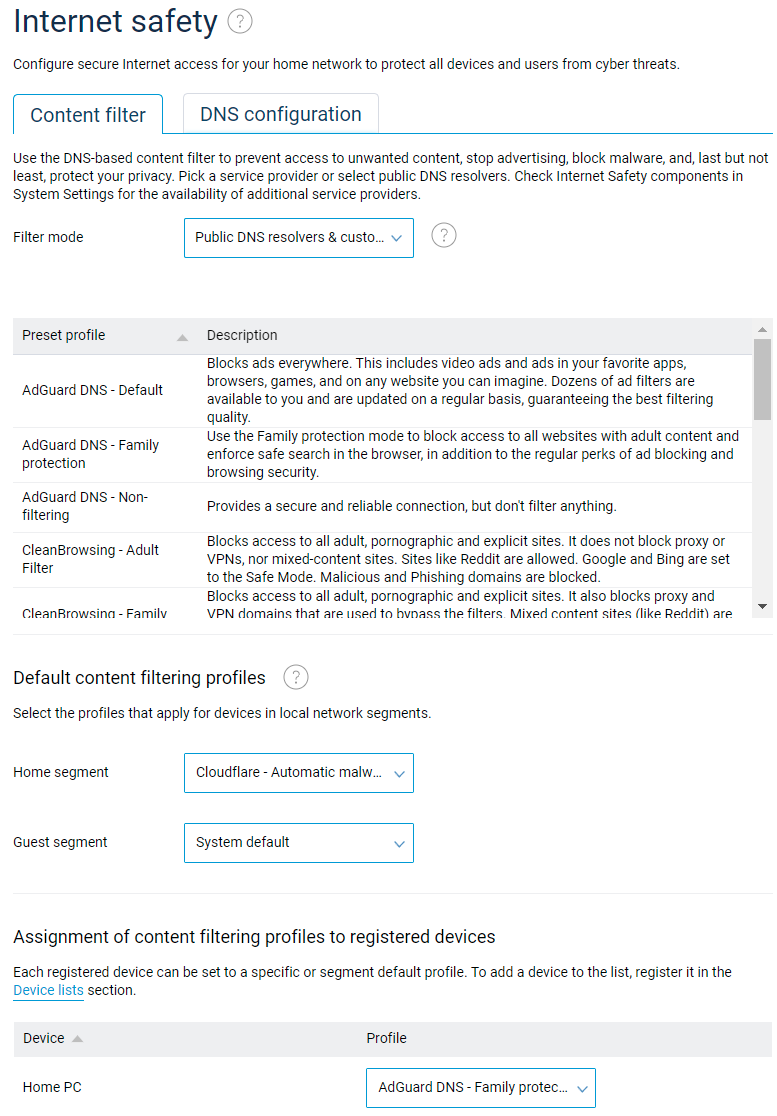This screenshot has height=1116, width=777.
Task: Open the Guest segment profile dropdown
Action: click(x=298, y=843)
